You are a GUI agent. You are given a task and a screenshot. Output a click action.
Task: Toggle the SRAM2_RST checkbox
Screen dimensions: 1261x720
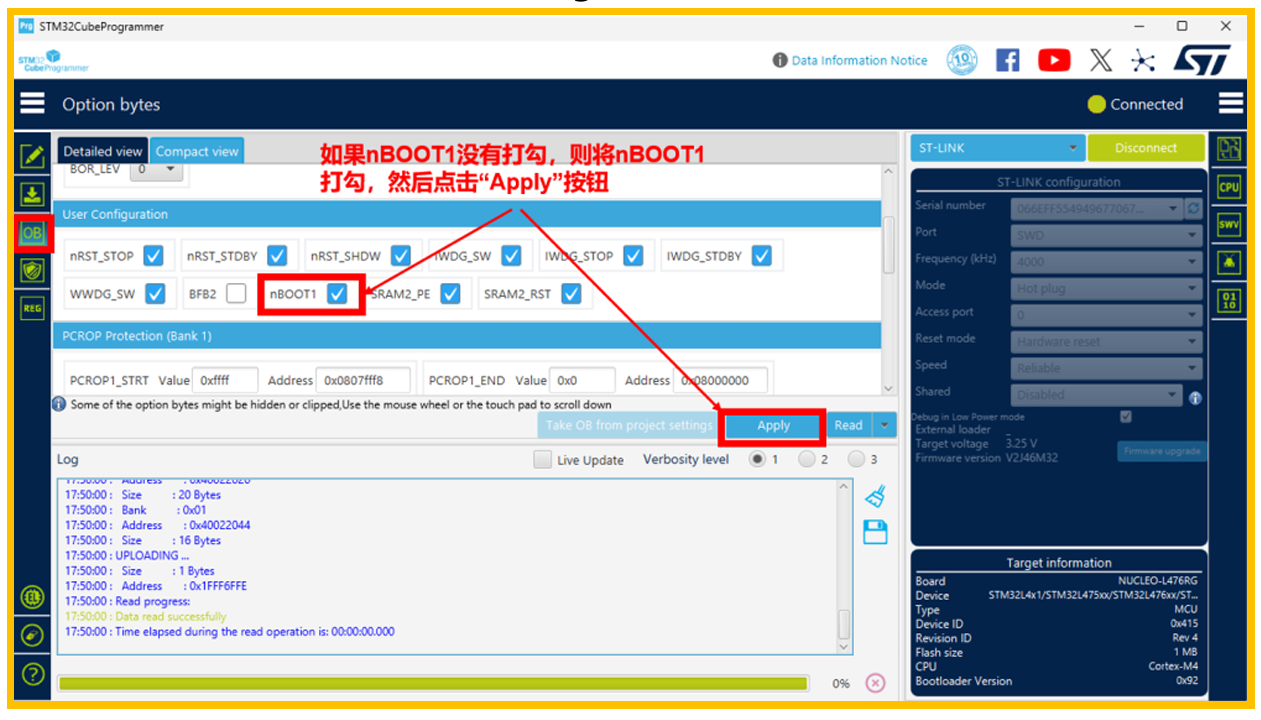(571, 294)
